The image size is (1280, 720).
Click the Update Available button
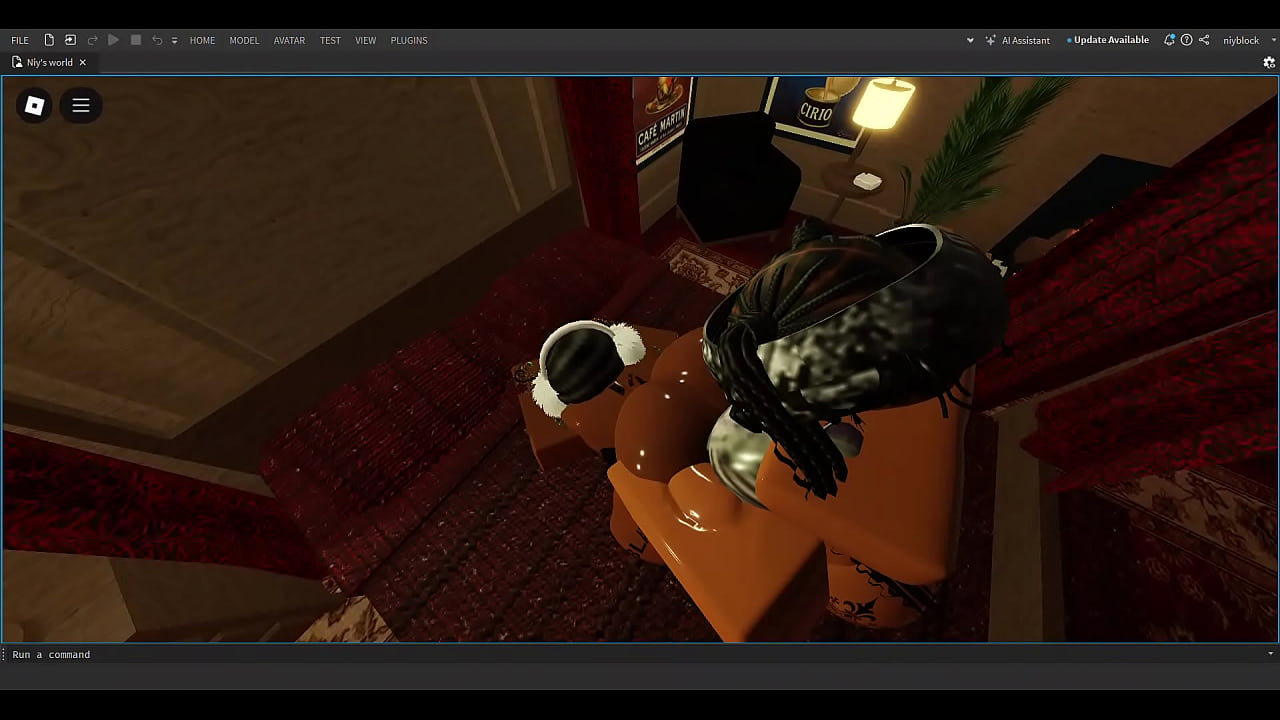pyautogui.click(x=1110, y=40)
